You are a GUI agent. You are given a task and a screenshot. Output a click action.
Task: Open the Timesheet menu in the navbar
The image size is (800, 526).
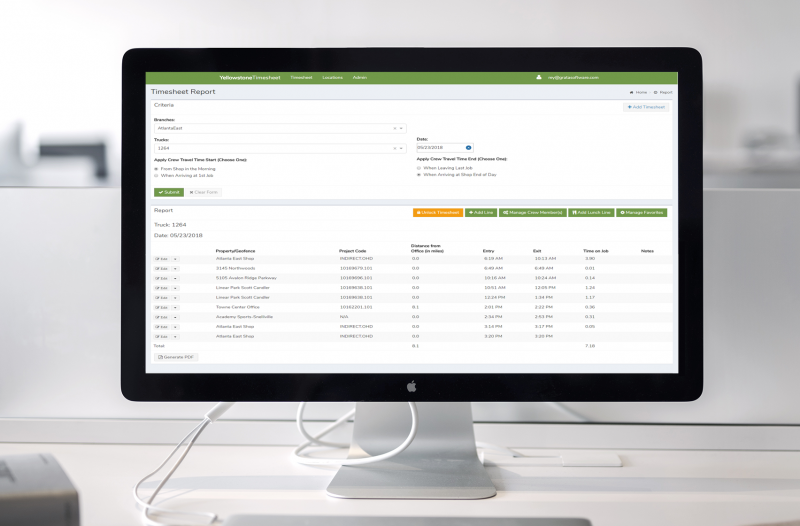[x=301, y=78]
